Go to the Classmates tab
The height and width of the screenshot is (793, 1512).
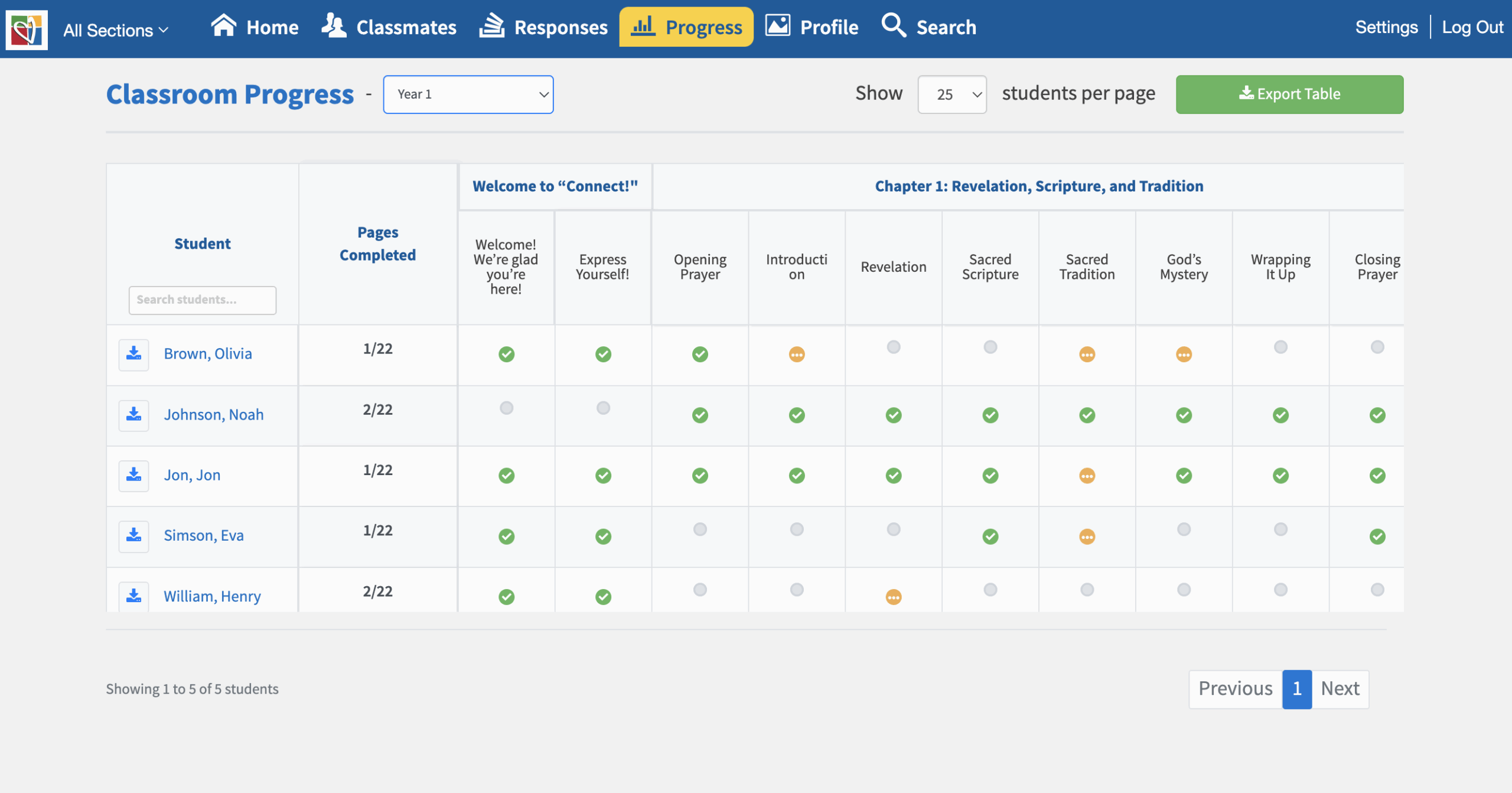tap(389, 27)
